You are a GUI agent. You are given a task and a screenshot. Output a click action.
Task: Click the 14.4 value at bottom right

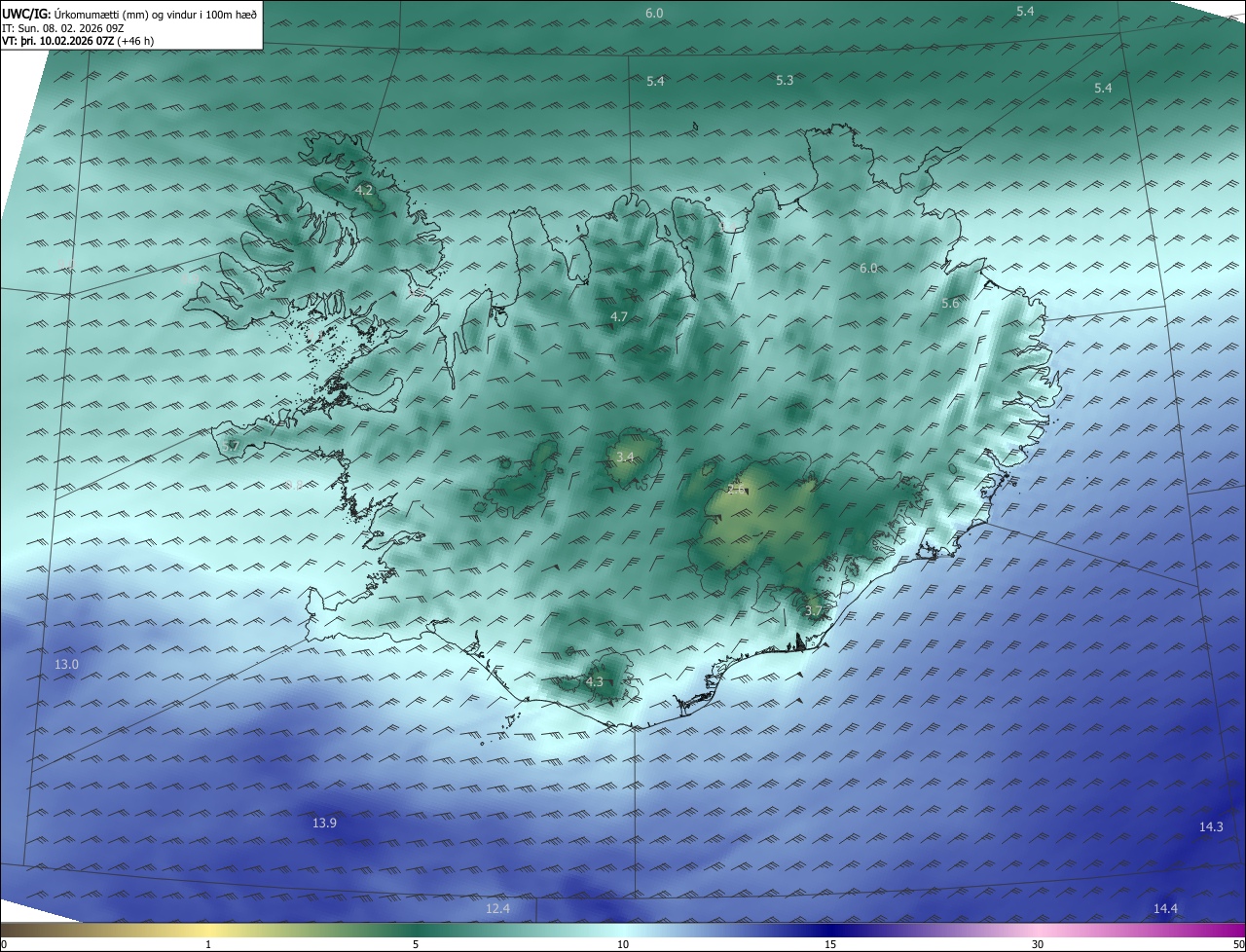[x=1165, y=908]
